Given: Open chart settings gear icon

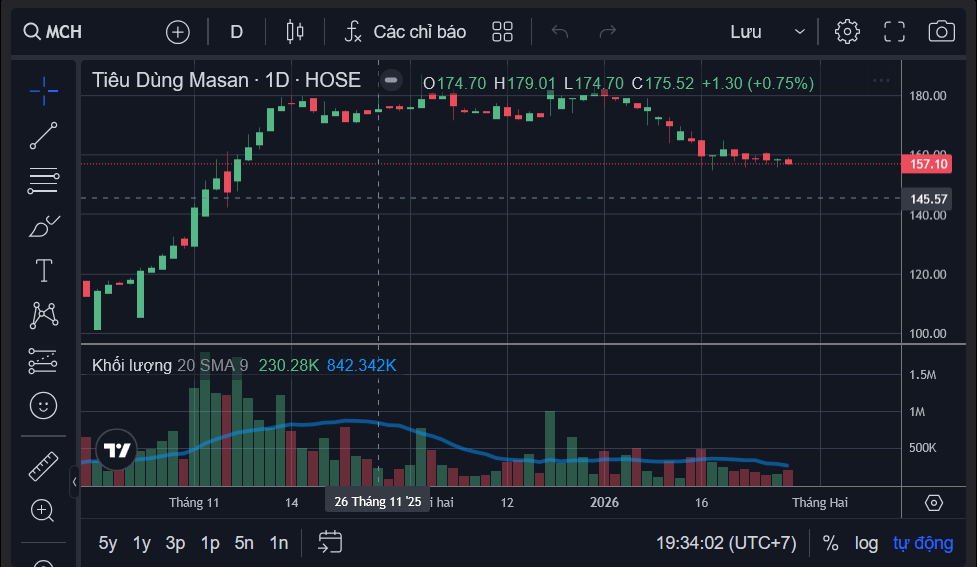Looking at the screenshot, I should 847,31.
